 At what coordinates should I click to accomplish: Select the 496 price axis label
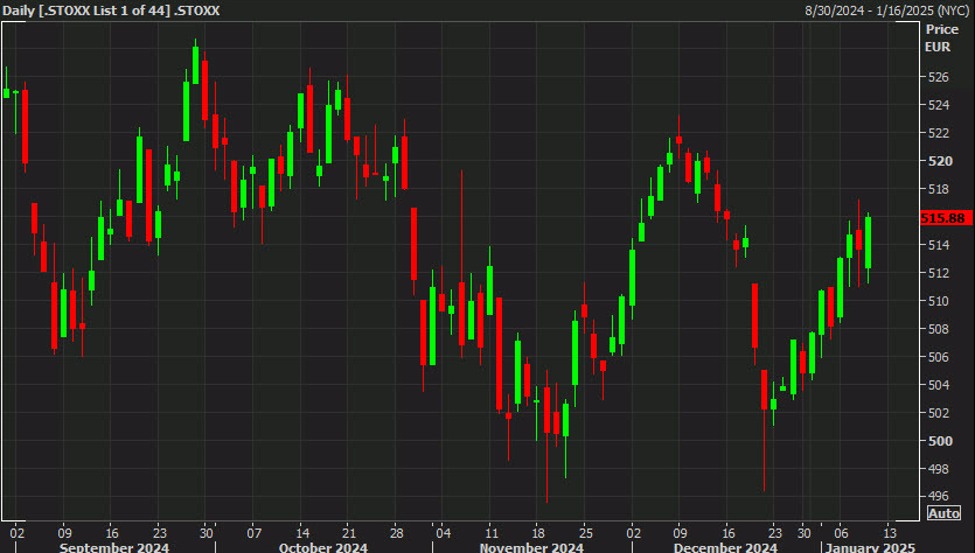click(938, 496)
